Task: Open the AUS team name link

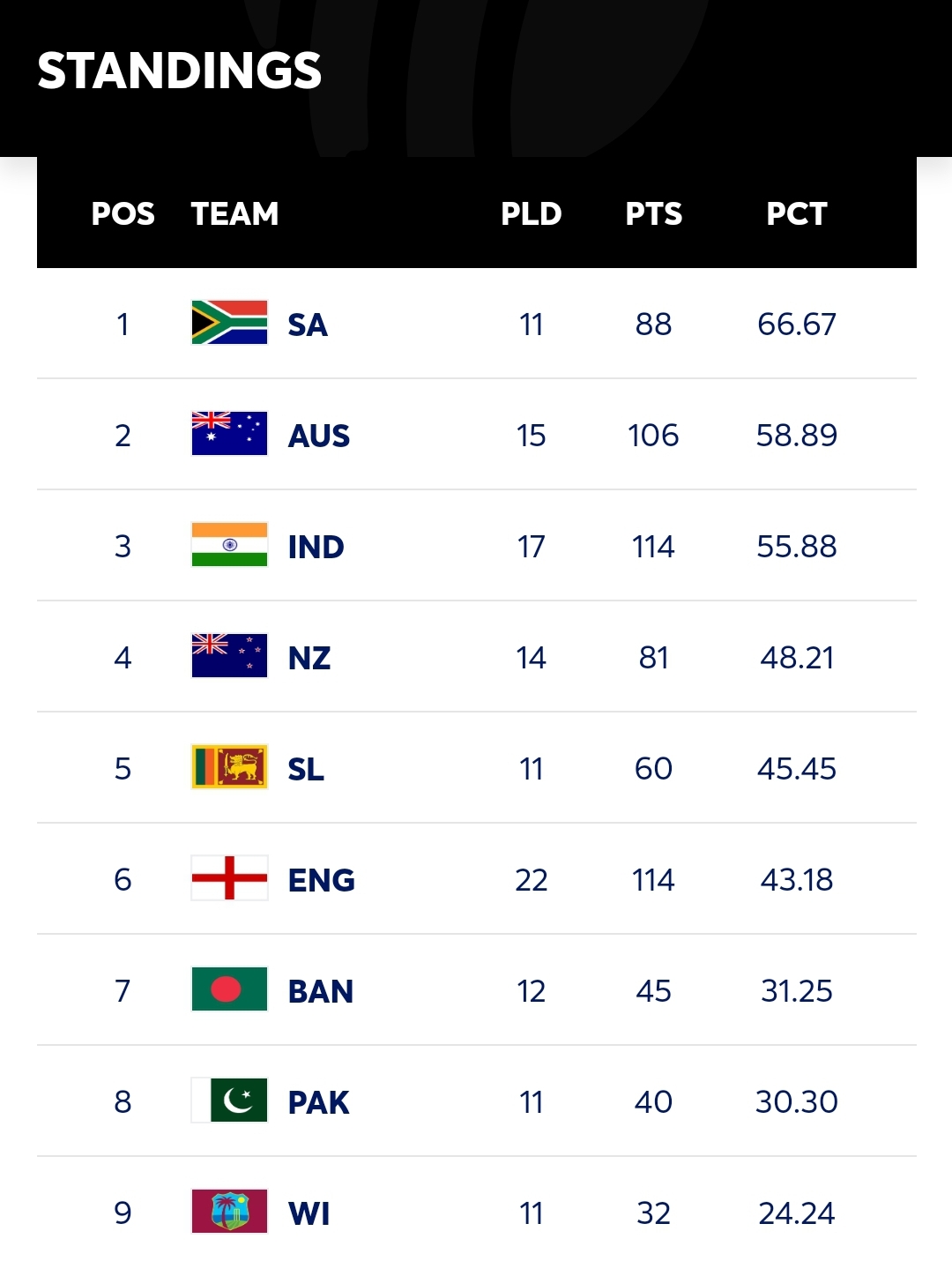Action: [x=319, y=436]
